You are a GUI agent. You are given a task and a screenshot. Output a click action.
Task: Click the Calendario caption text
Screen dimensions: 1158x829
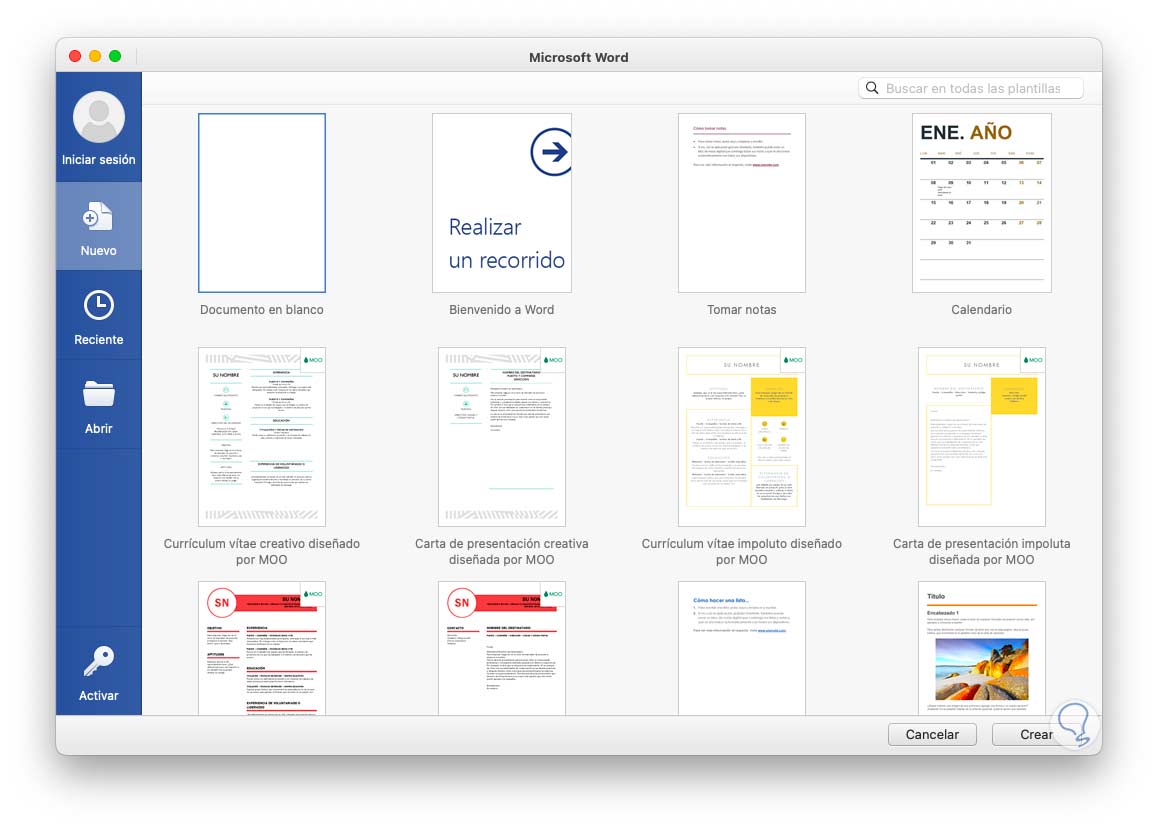(981, 310)
